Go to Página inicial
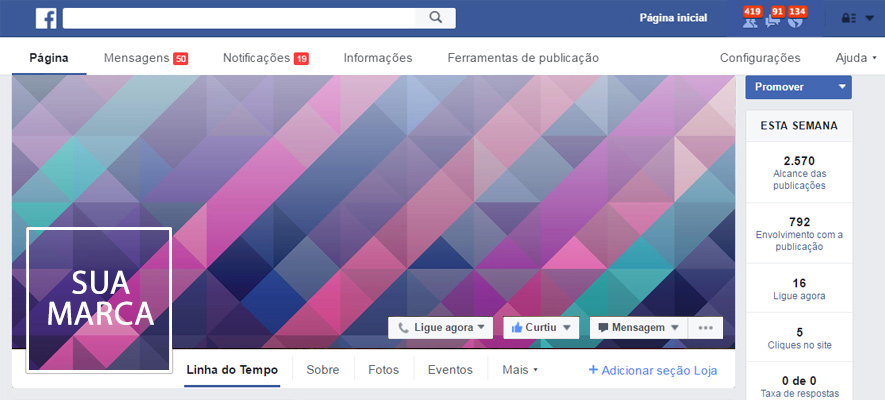The image size is (885, 400). click(x=673, y=18)
